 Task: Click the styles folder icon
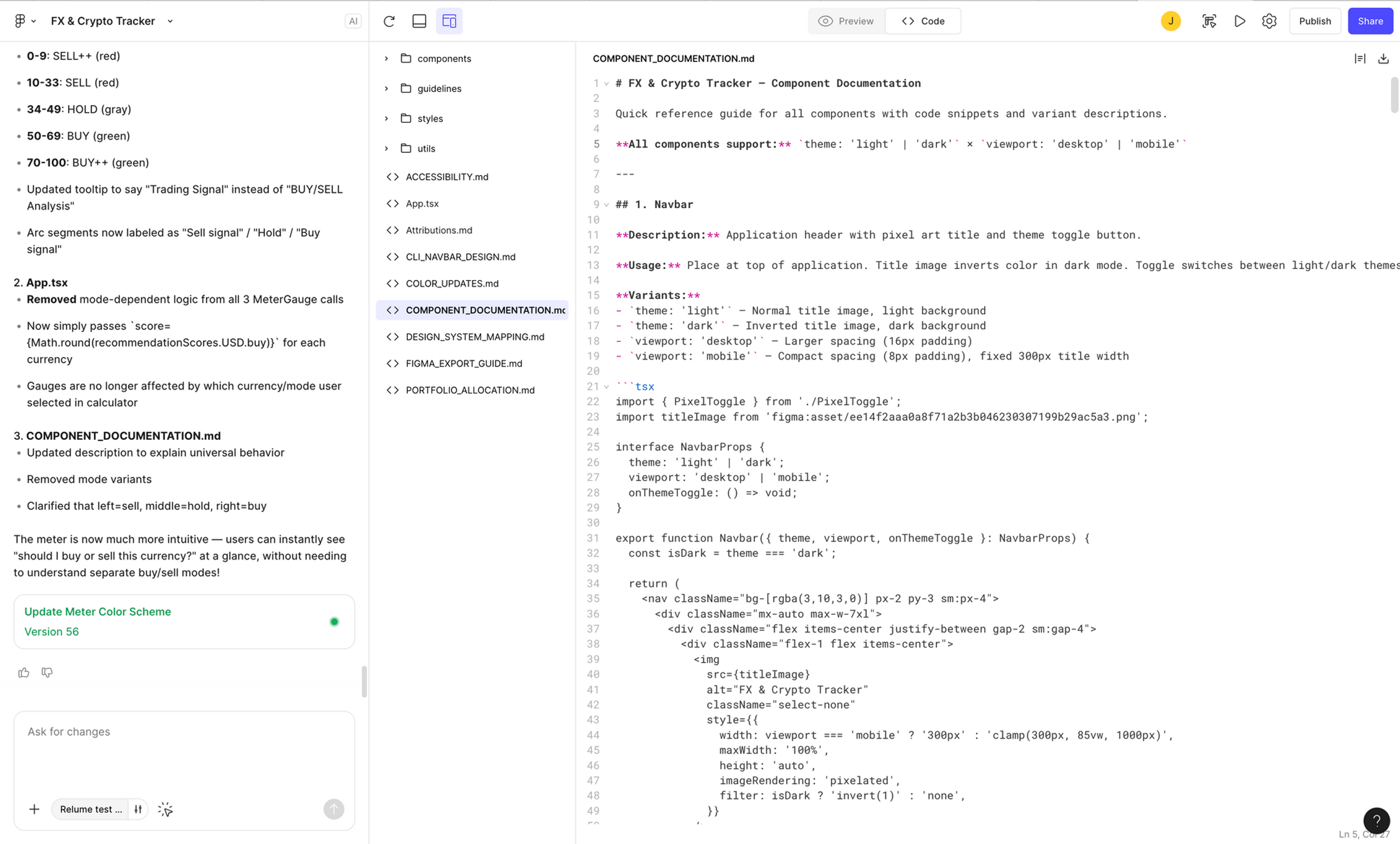point(406,118)
